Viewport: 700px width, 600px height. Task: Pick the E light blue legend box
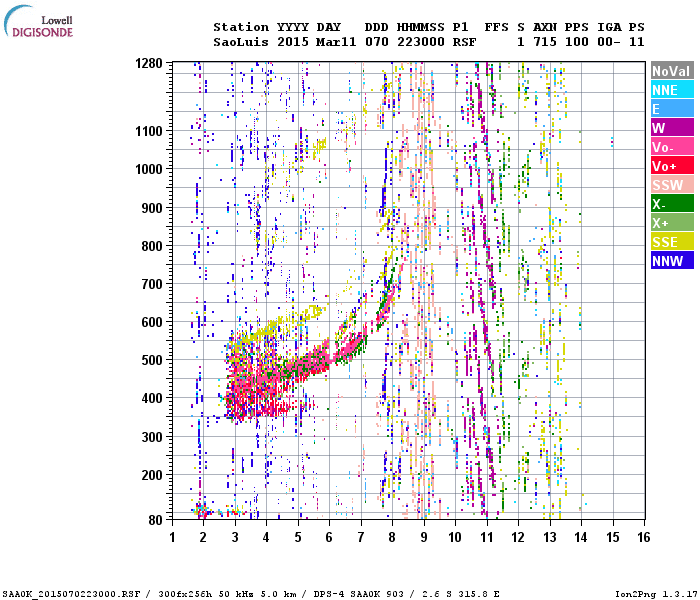tap(672, 109)
